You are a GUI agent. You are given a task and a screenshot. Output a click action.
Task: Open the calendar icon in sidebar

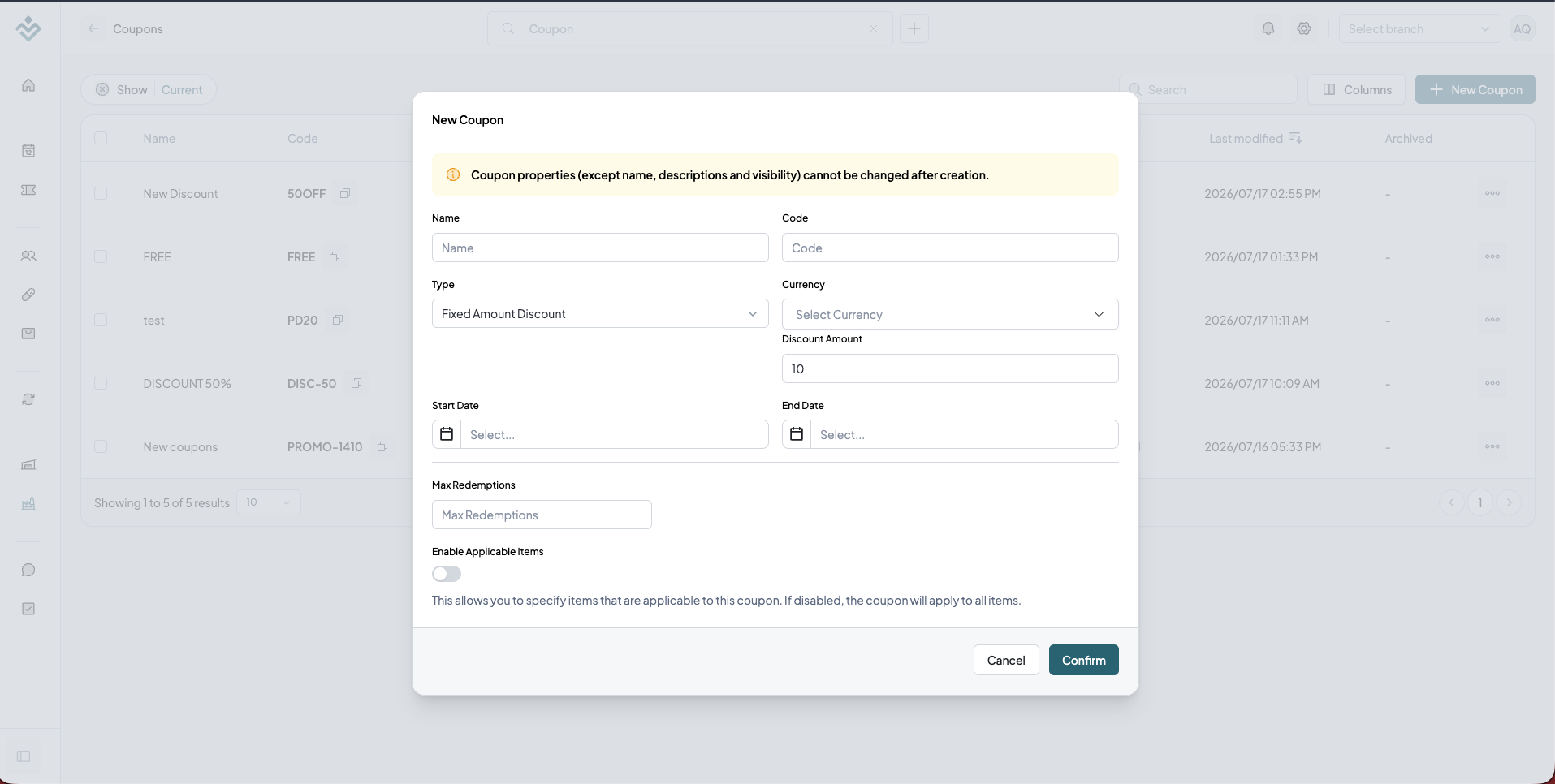coord(28,151)
